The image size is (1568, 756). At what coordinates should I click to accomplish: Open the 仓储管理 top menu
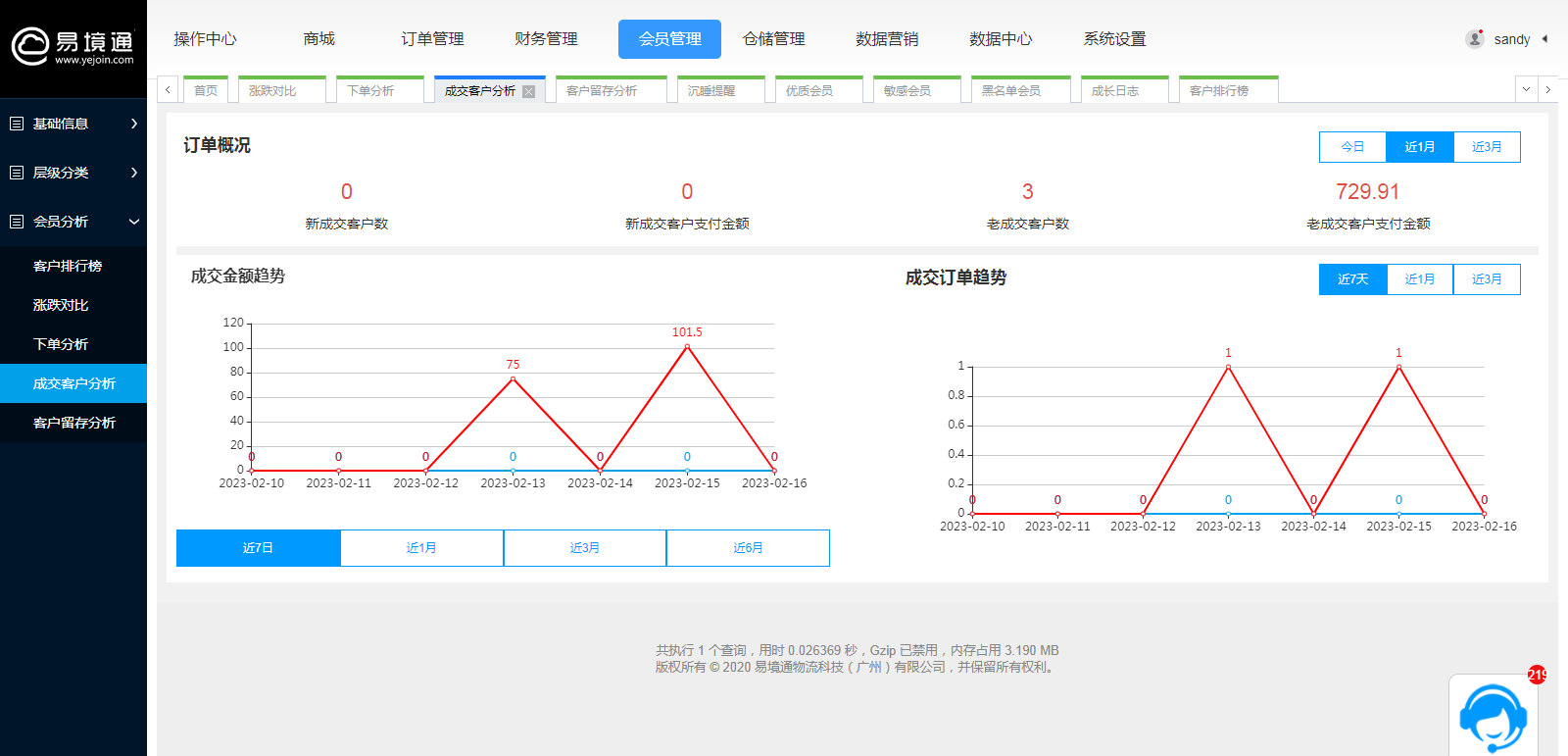(773, 39)
